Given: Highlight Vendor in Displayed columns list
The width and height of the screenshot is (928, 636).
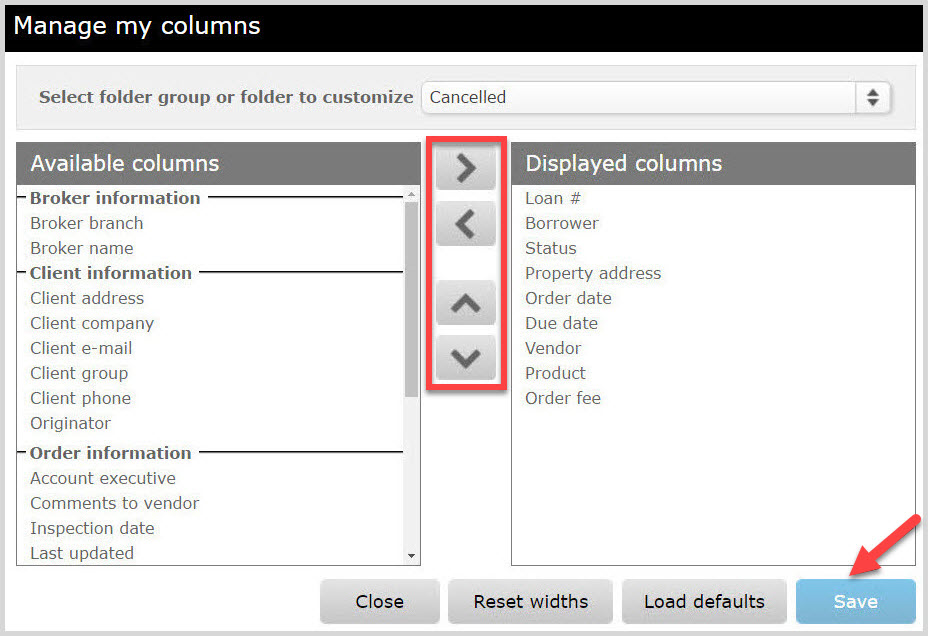Looking at the screenshot, I should point(553,348).
